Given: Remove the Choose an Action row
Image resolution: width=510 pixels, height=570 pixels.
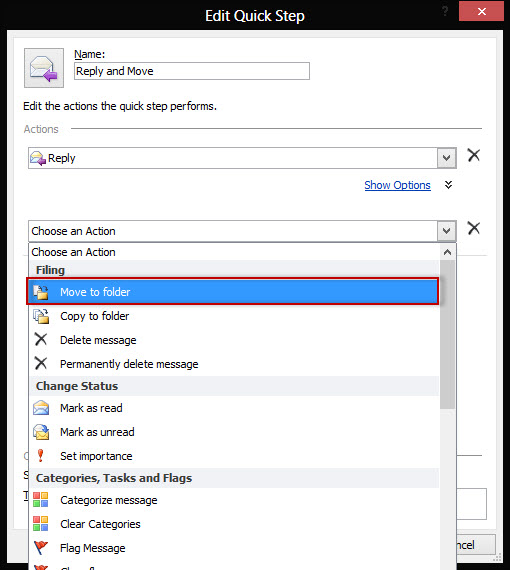Looking at the screenshot, I should point(474,228).
